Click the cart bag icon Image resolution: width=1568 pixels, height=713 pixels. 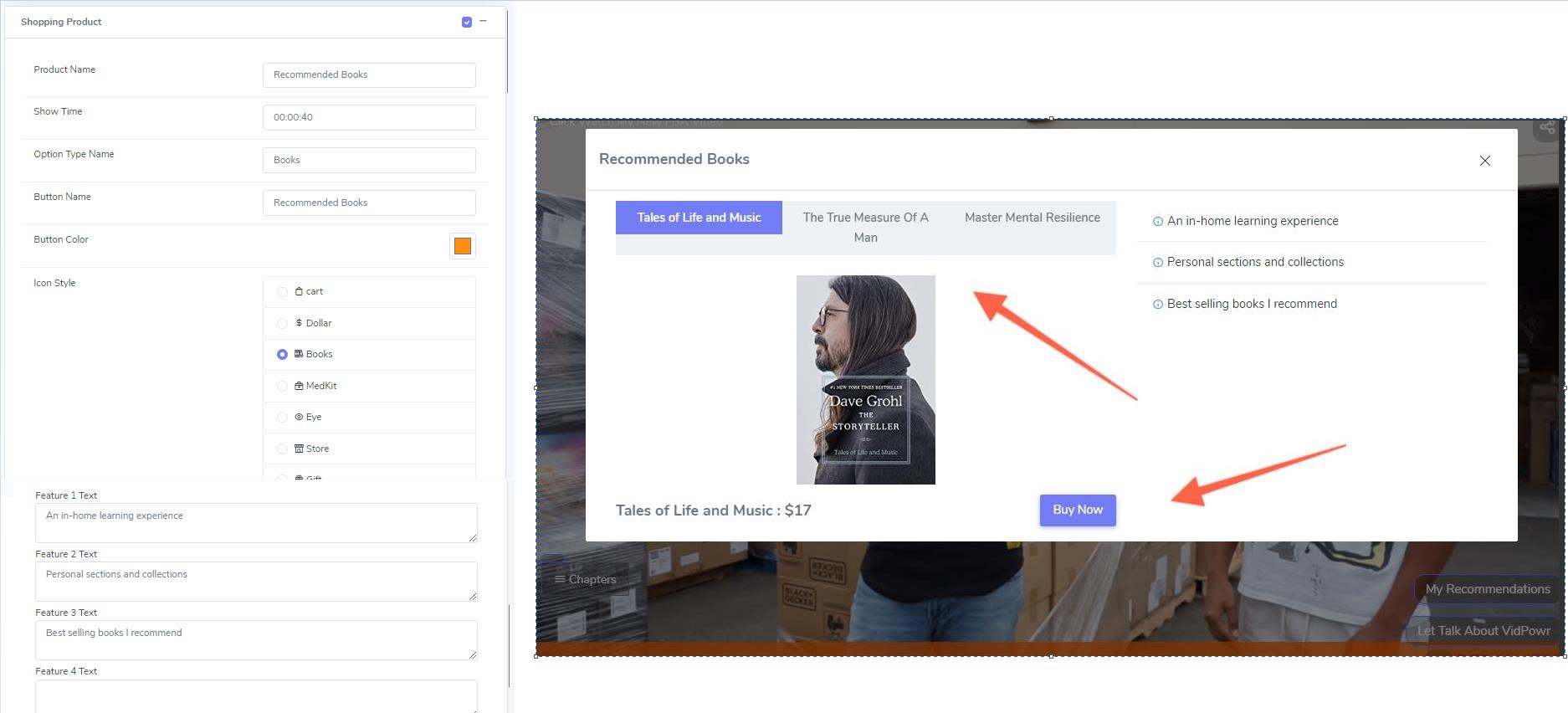tap(299, 291)
